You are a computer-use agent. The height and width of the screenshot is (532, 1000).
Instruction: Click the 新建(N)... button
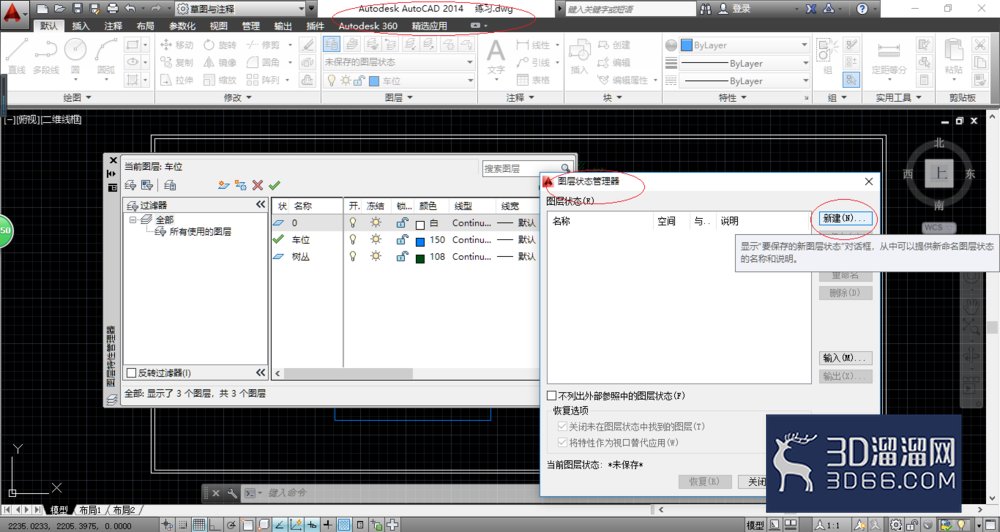click(x=845, y=218)
